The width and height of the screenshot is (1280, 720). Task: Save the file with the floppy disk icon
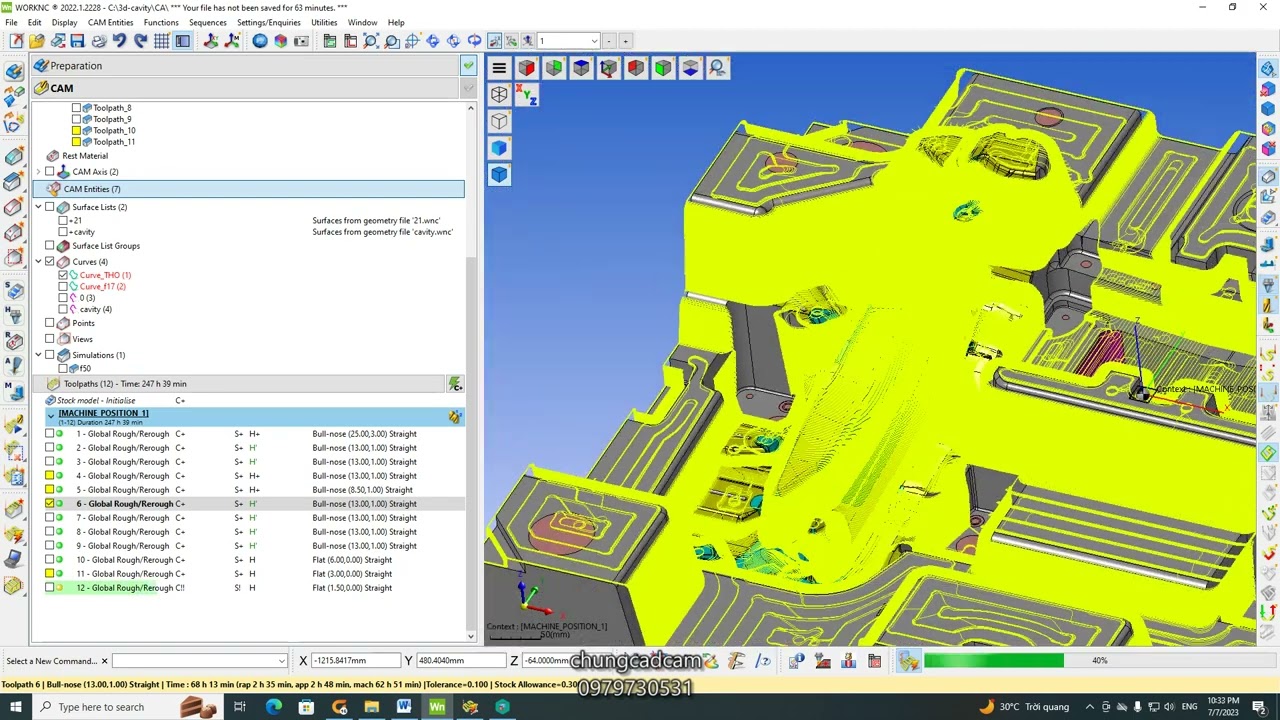(x=77, y=41)
